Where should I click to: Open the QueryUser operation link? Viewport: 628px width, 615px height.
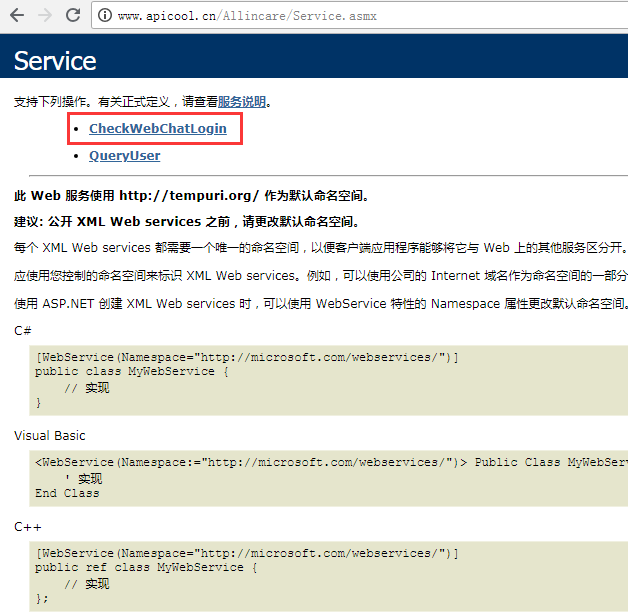(124, 156)
